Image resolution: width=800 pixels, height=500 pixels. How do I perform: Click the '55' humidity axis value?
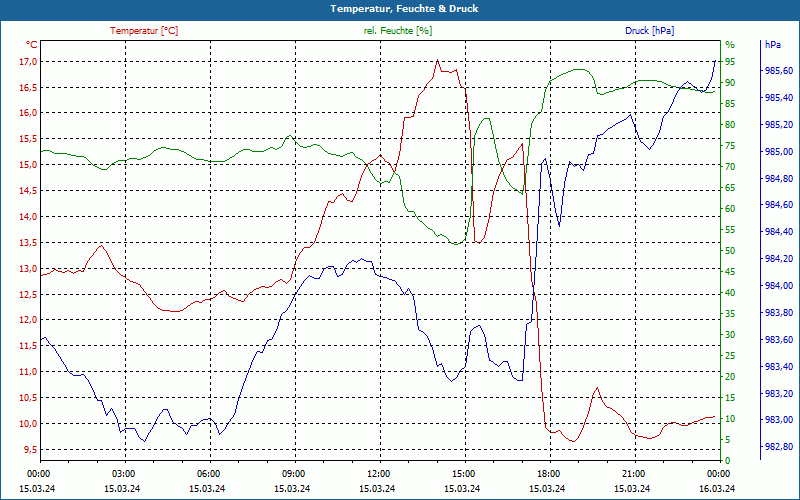(x=730, y=230)
